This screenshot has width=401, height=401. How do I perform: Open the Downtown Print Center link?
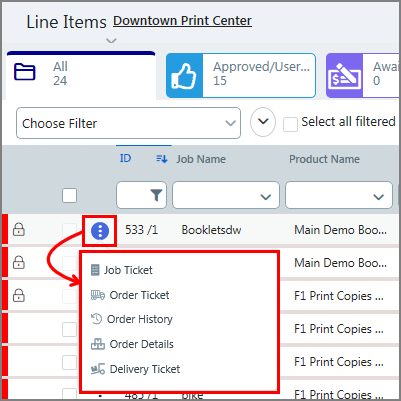point(182,21)
